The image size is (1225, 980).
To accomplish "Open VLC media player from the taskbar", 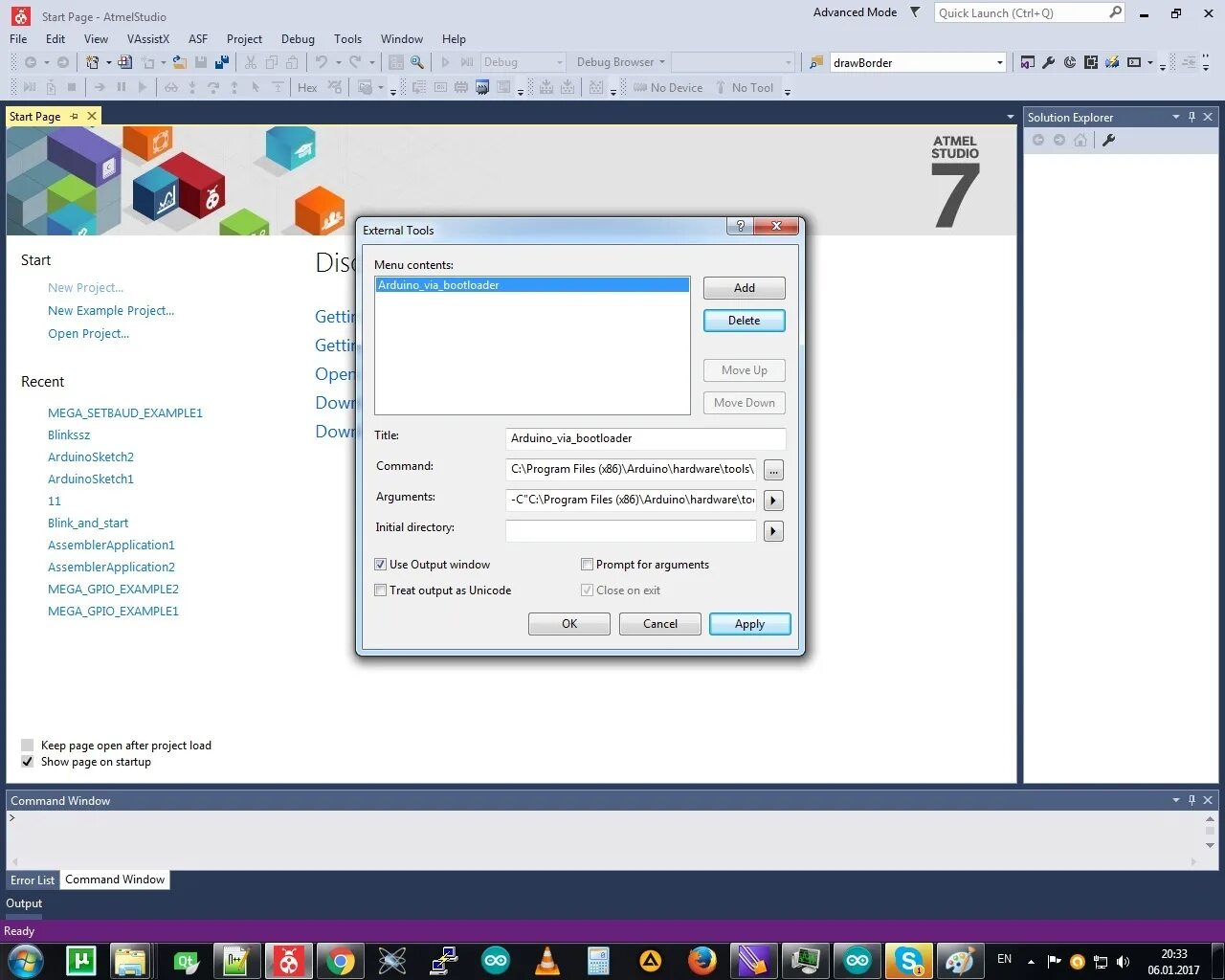I will pyautogui.click(x=547, y=960).
